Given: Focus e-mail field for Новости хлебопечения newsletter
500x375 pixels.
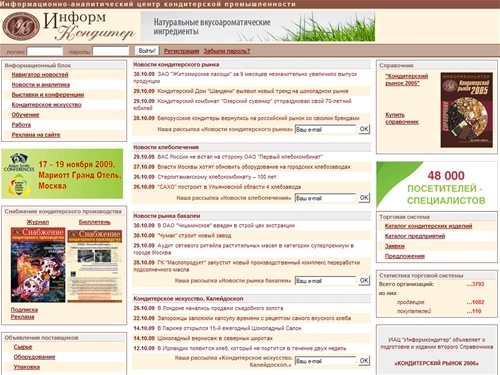Looking at the screenshot, I should [x=326, y=198].
